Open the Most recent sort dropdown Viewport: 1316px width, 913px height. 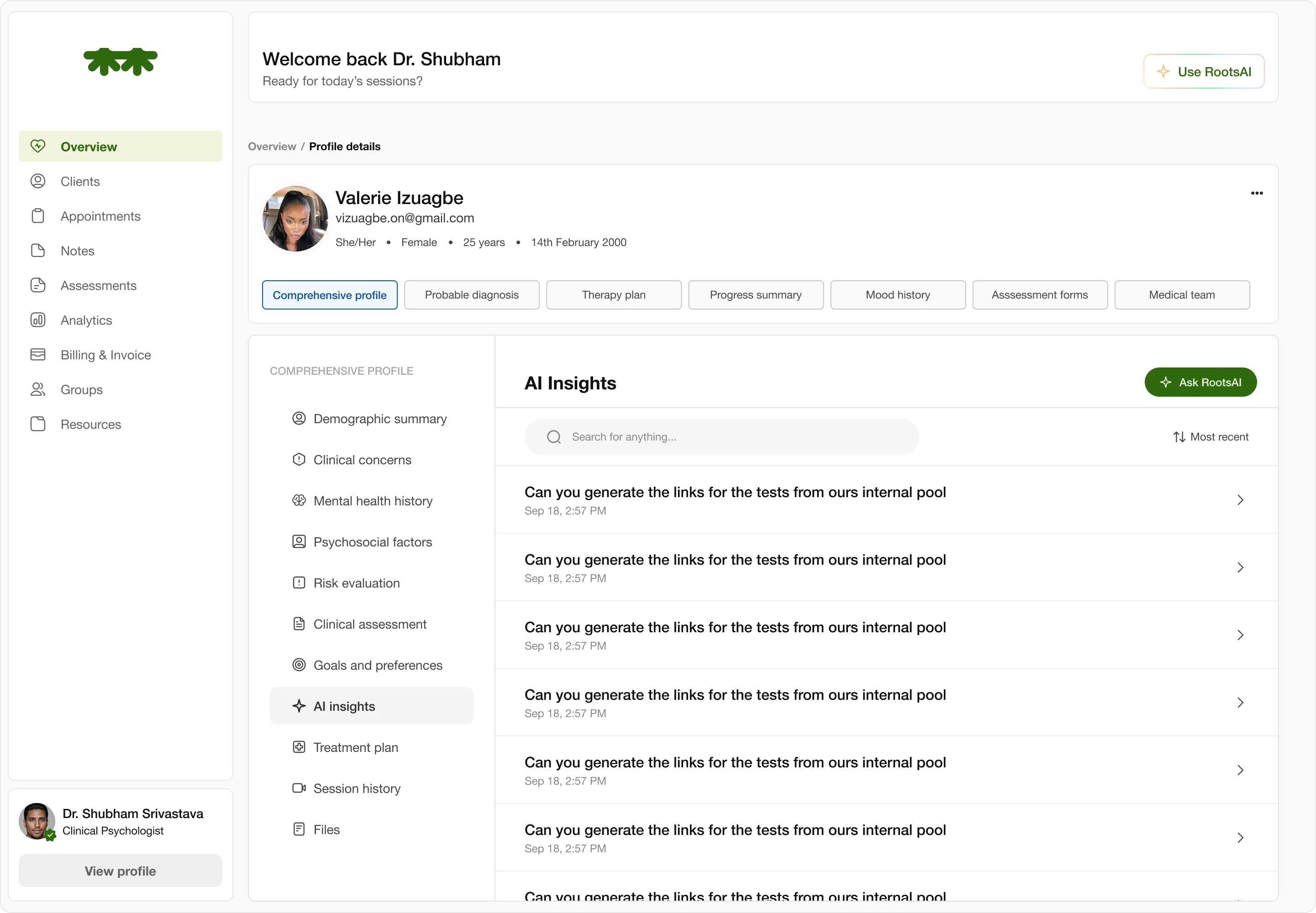coord(1211,437)
